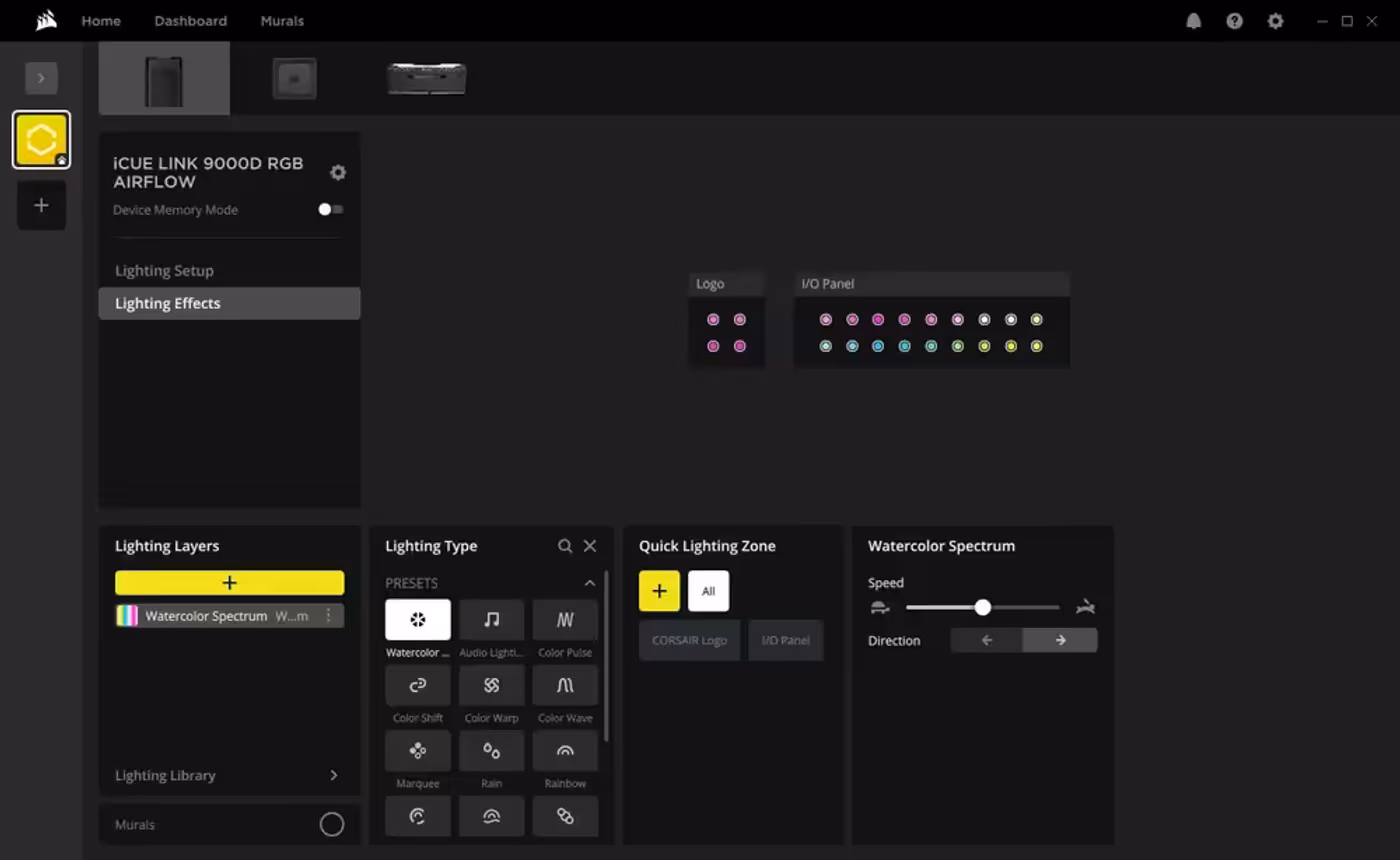The height and width of the screenshot is (860, 1400).
Task: Set direction to left arrow
Action: point(986,640)
